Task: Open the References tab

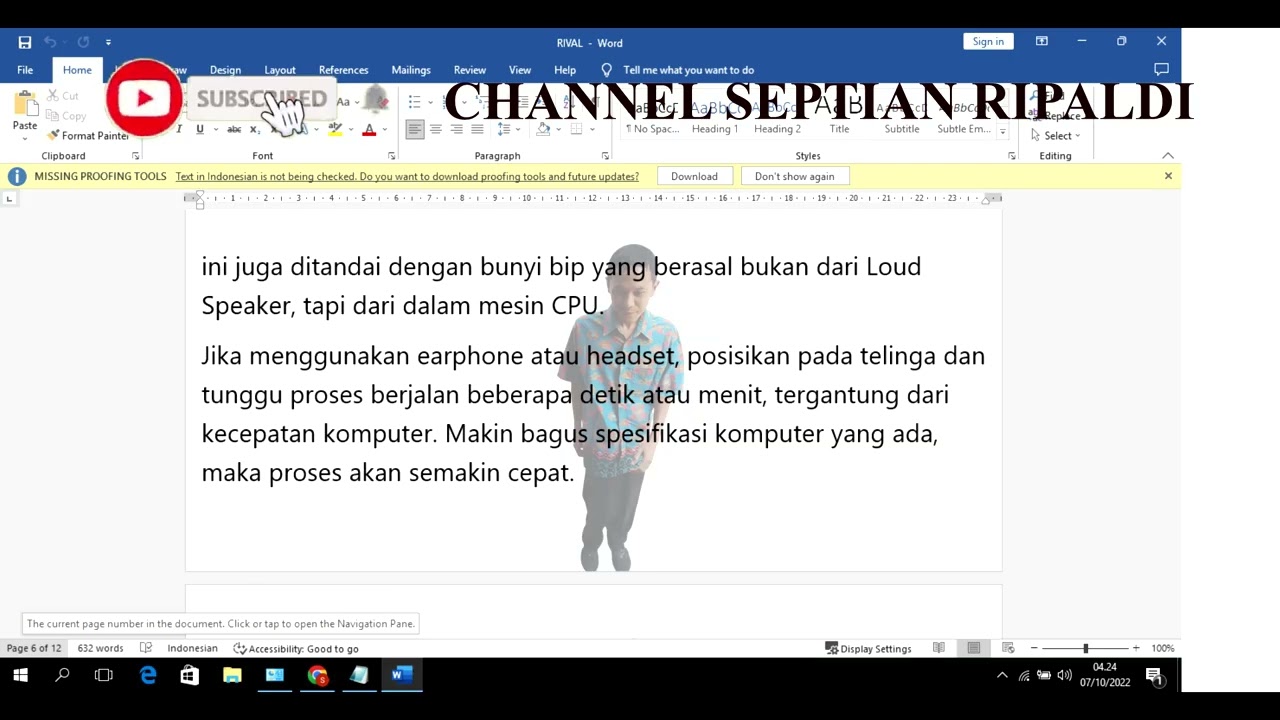Action: click(x=343, y=70)
